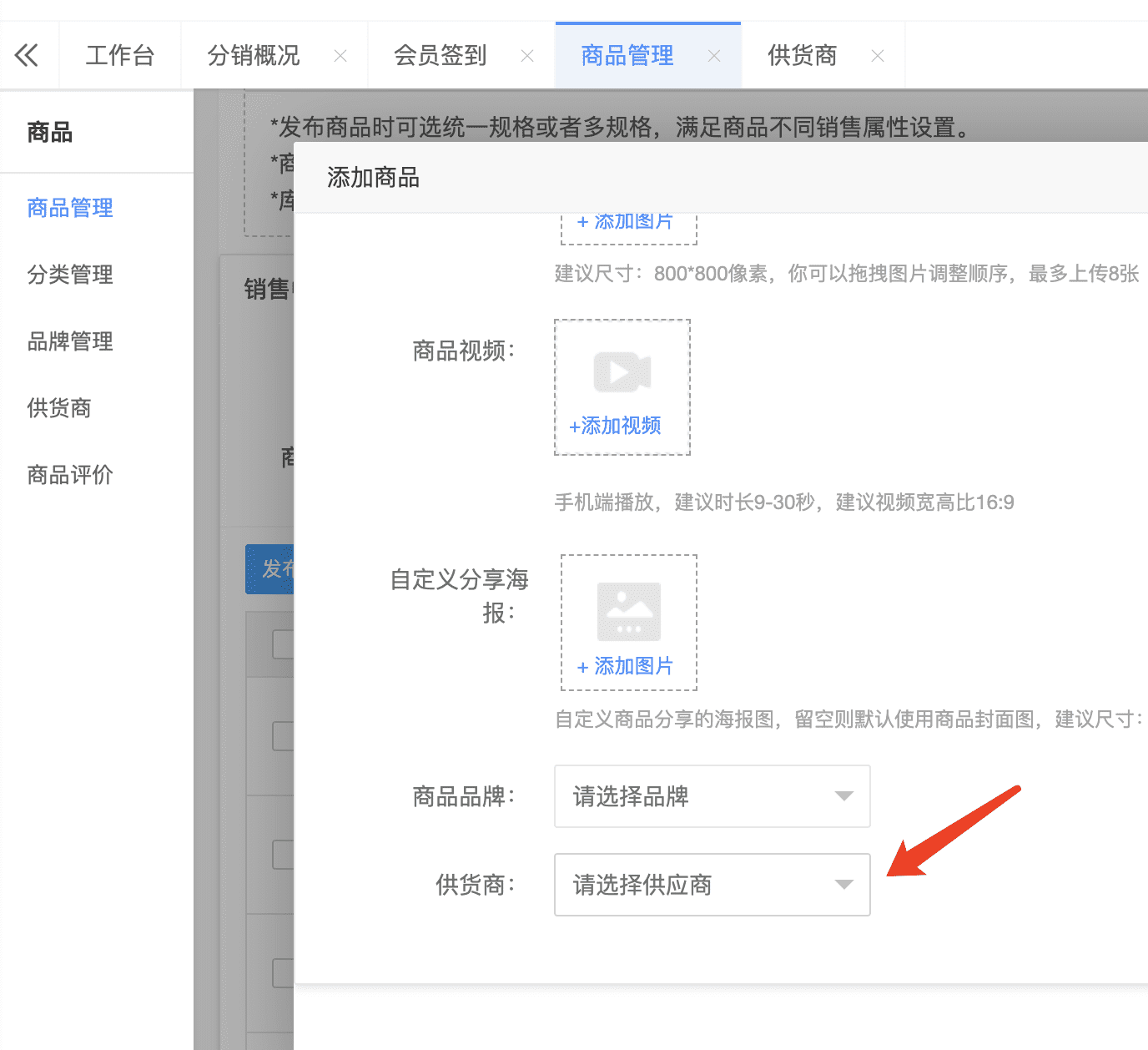Click +添加视频 to upload video

coord(615,426)
